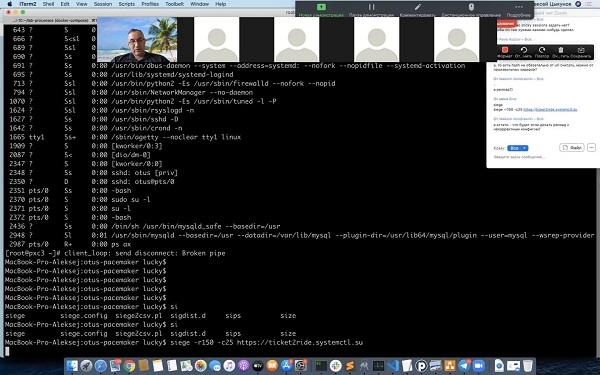Open Google Chrome from the Dock
This screenshot has width=600, height=375.
[129, 365]
